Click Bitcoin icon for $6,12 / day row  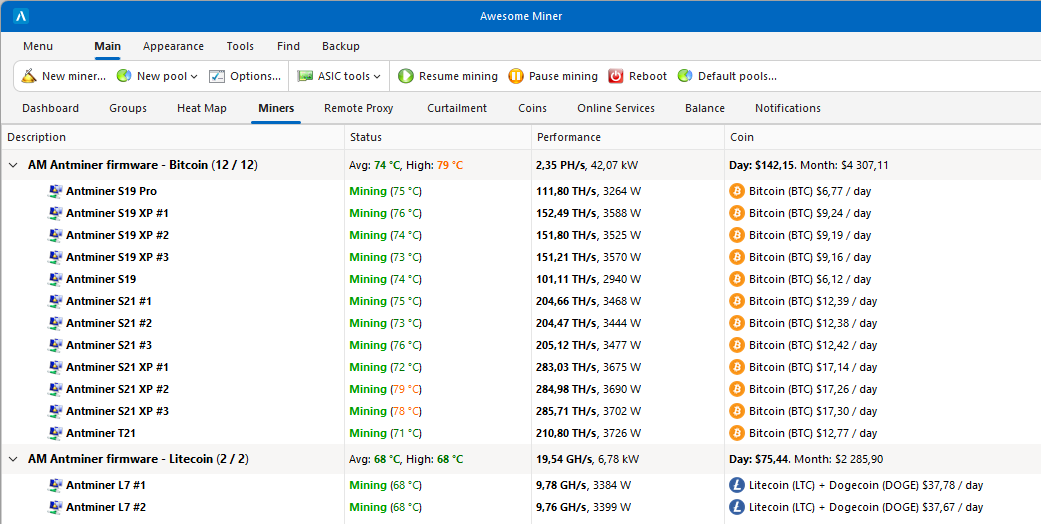(737, 279)
